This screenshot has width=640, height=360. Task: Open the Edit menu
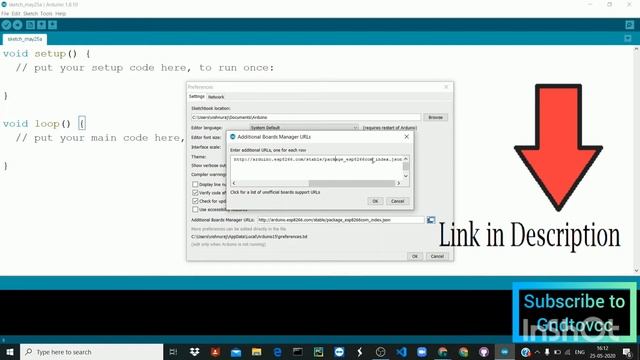click(x=16, y=13)
